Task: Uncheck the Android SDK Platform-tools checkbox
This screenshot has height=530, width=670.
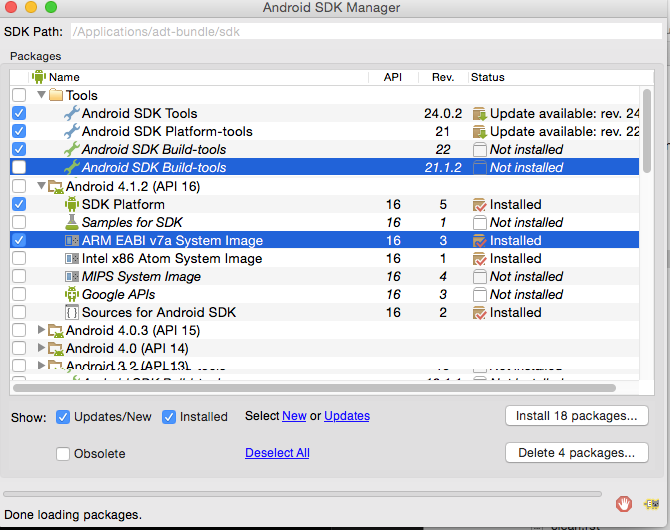Action: tap(19, 131)
